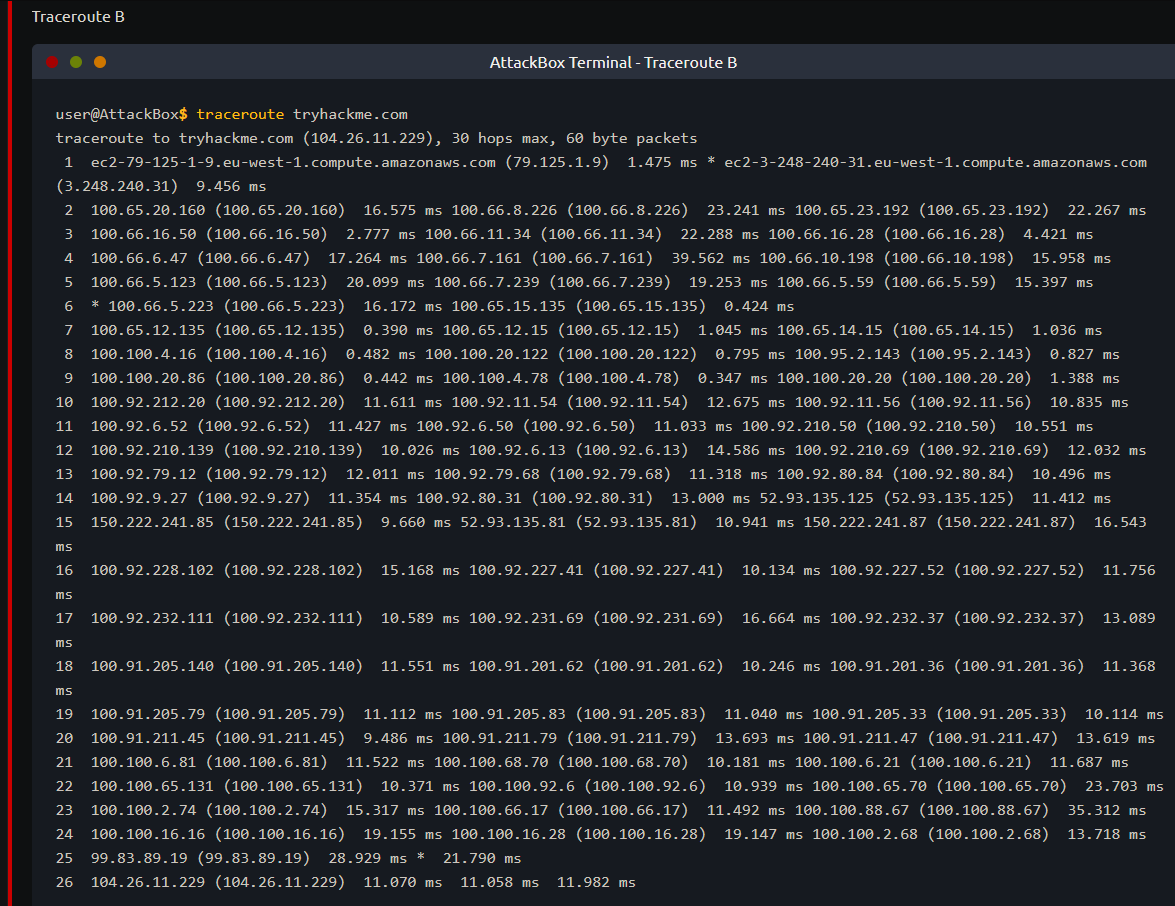Click the orange dot in the terminal title bar
The image size is (1175, 906).
click(x=100, y=62)
